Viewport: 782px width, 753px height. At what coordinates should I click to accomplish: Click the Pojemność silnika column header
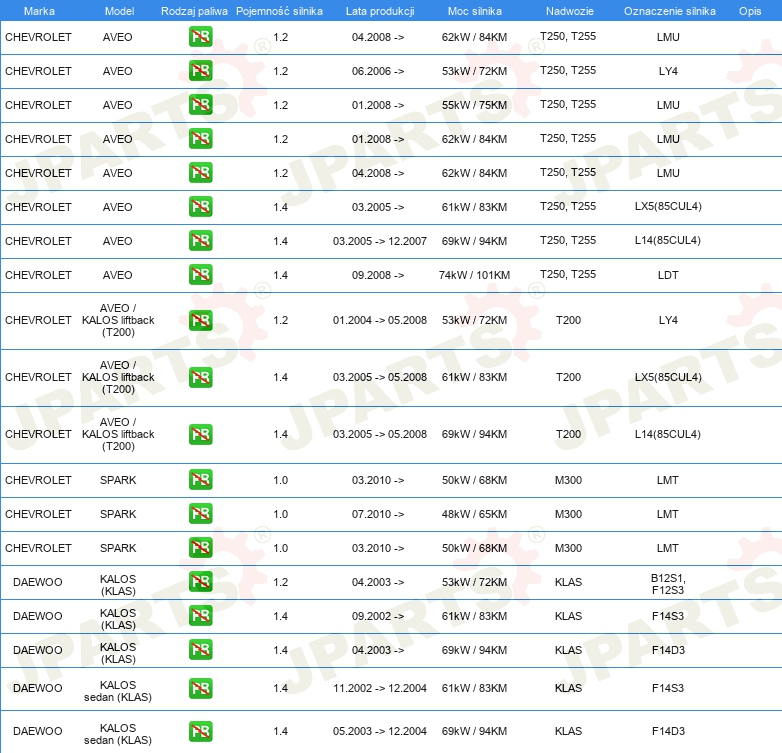pos(279,11)
